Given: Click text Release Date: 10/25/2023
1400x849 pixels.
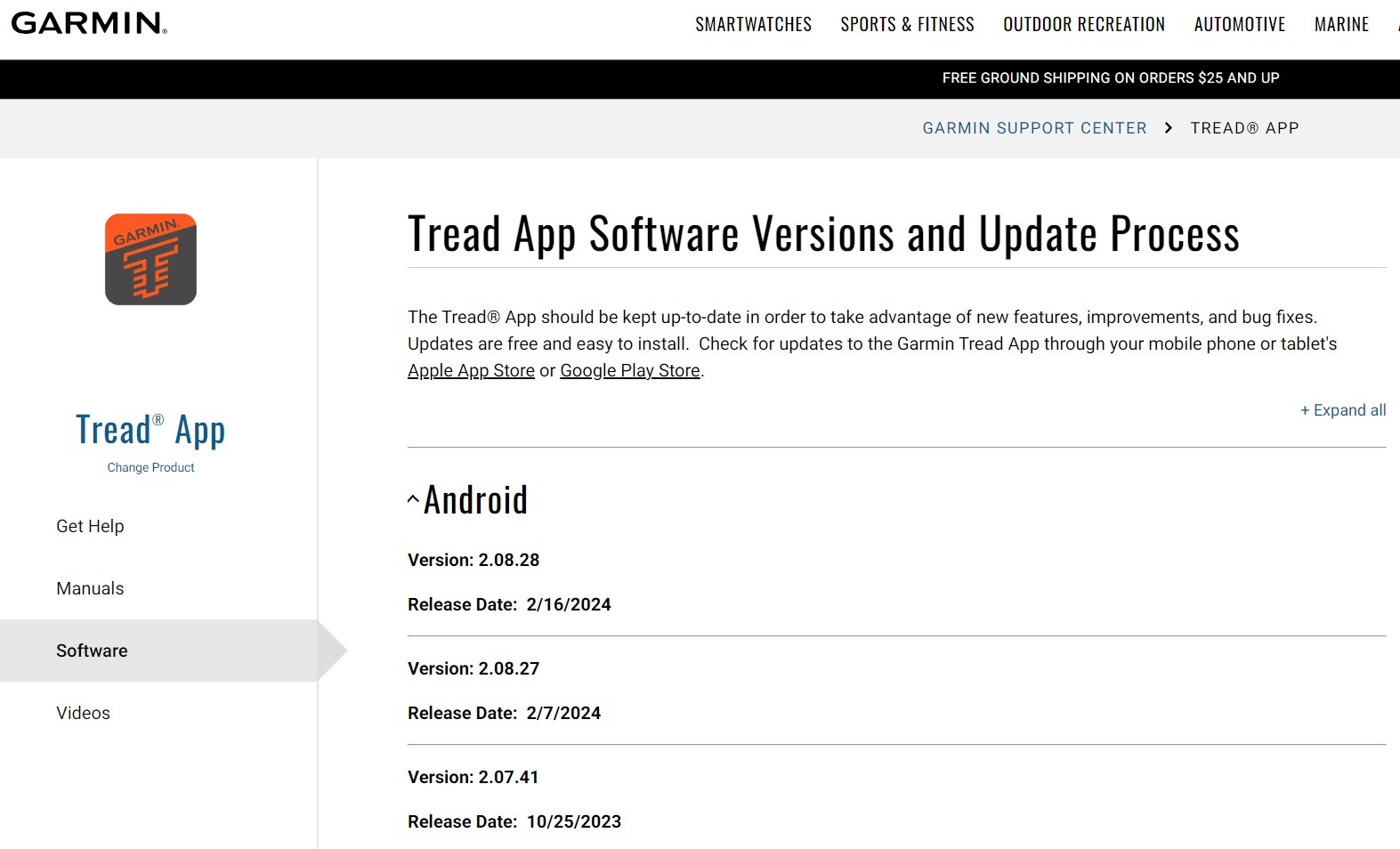Looking at the screenshot, I should point(514,821).
